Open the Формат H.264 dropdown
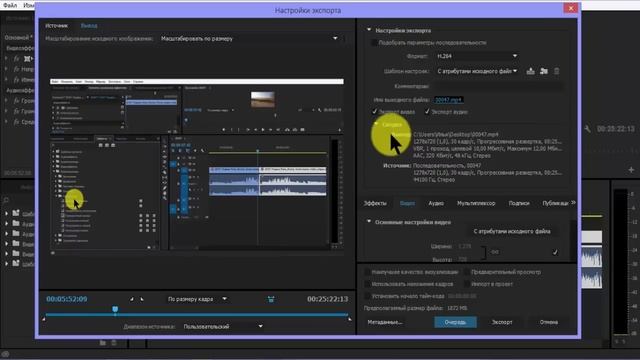This screenshot has height=360, width=640. [477, 56]
